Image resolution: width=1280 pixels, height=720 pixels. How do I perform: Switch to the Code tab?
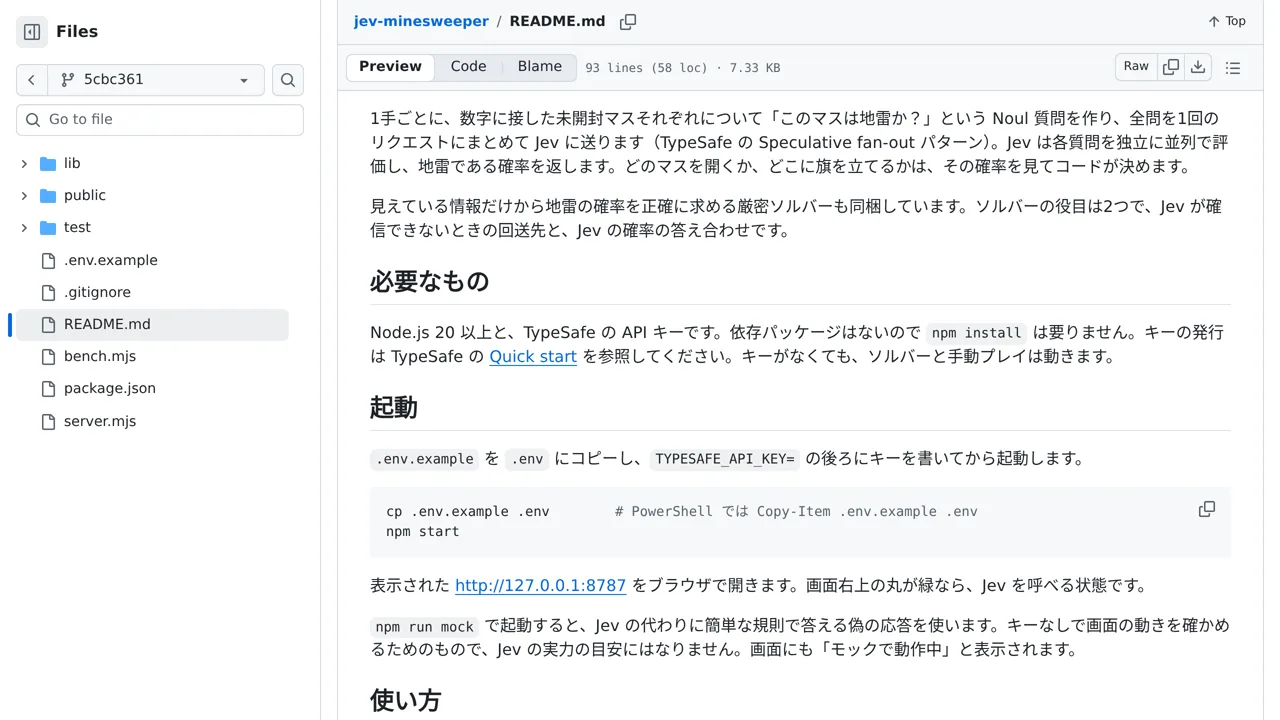(468, 67)
